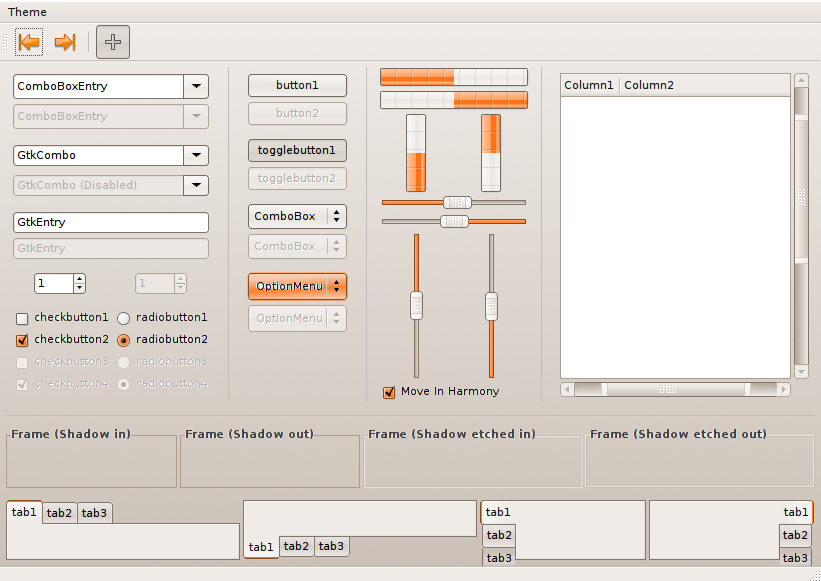This screenshot has height=581, width=821.
Task: Open the GtkCombo (Disabled) dropdown arrow
Action: coord(196,185)
